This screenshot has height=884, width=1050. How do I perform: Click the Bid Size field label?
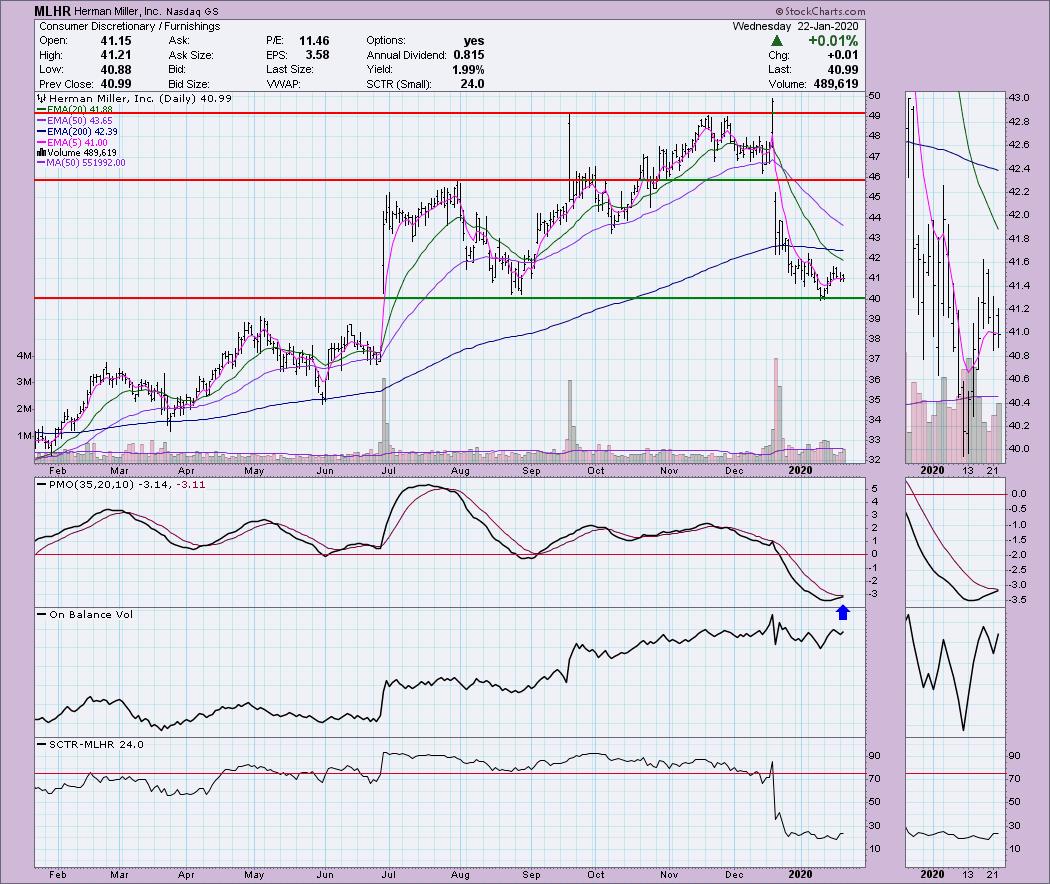click(189, 84)
